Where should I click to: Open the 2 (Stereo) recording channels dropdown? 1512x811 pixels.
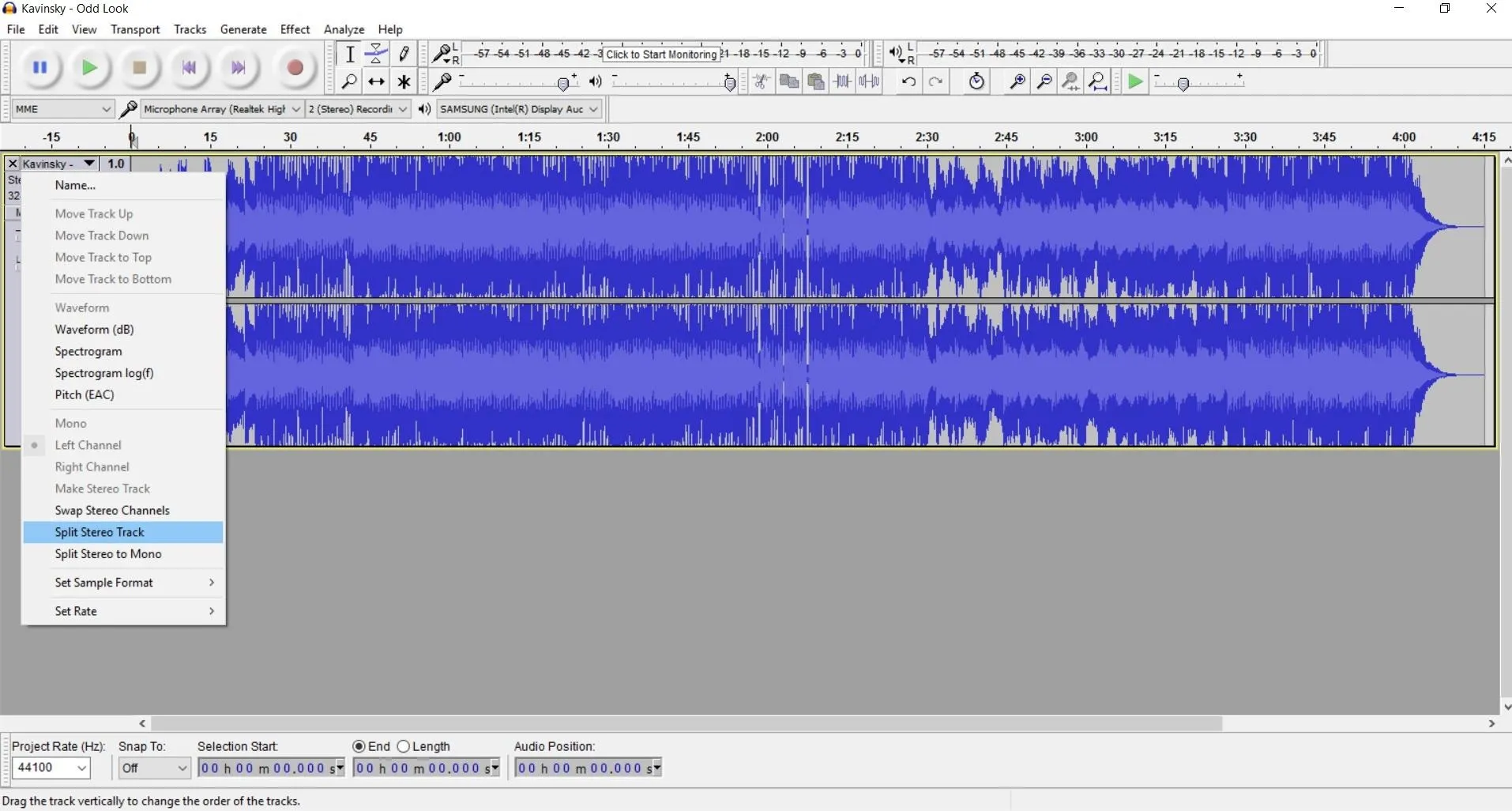coord(358,109)
